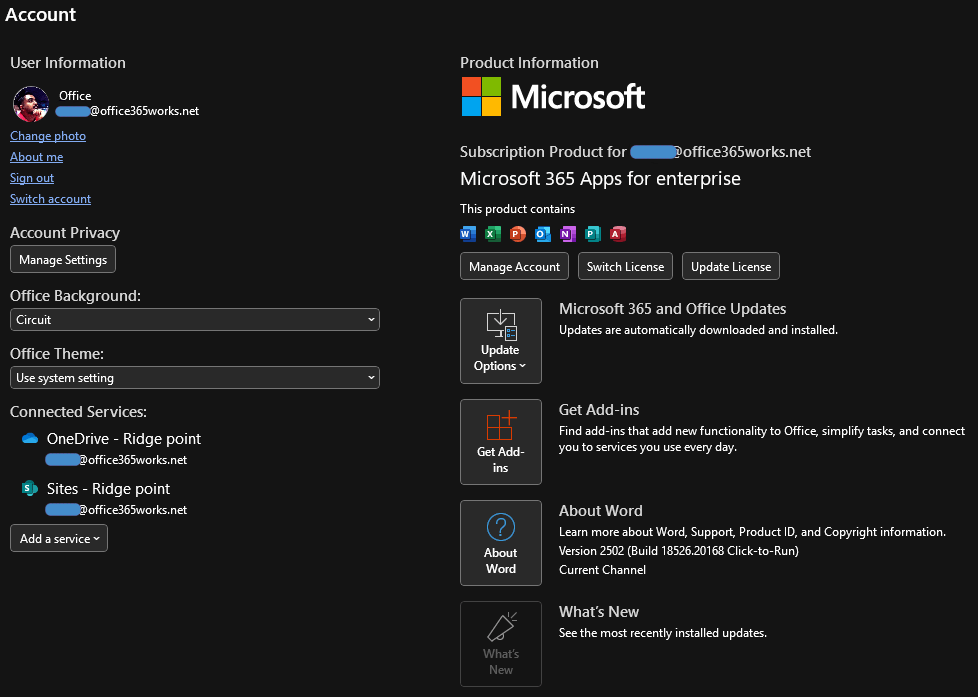Click the About Word heading text

pos(601,511)
